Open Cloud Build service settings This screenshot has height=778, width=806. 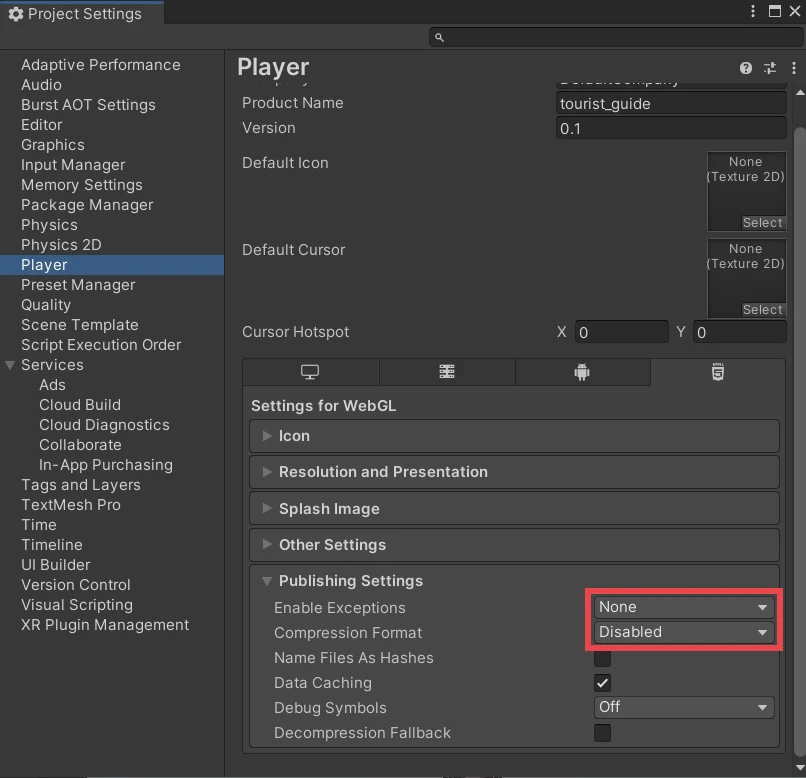pyautogui.click(x=80, y=405)
